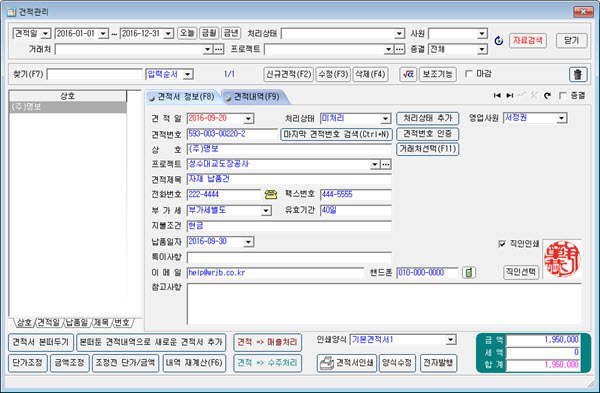Click the 양식수정 button
Image resolution: width=600 pixels, height=393 pixels.
[397, 363]
